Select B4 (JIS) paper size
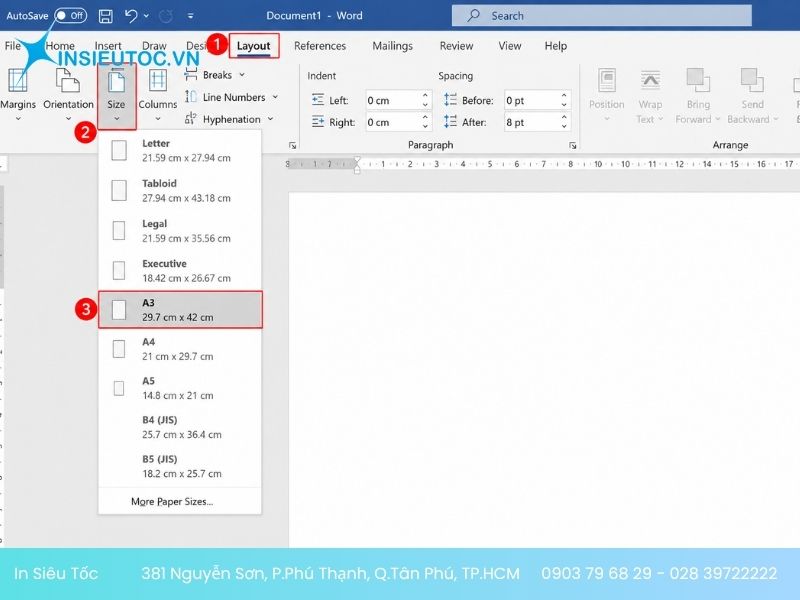The width and height of the screenshot is (800, 600). pyautogui.click(x=180, y=427)
